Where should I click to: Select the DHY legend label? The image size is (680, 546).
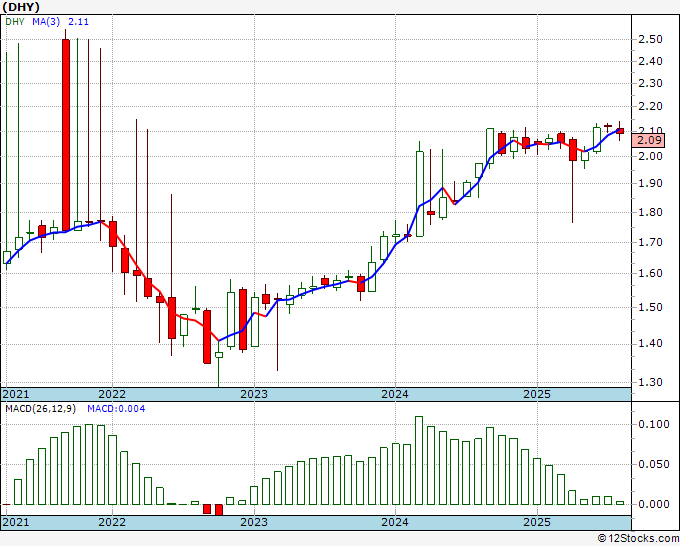point(15,22)
